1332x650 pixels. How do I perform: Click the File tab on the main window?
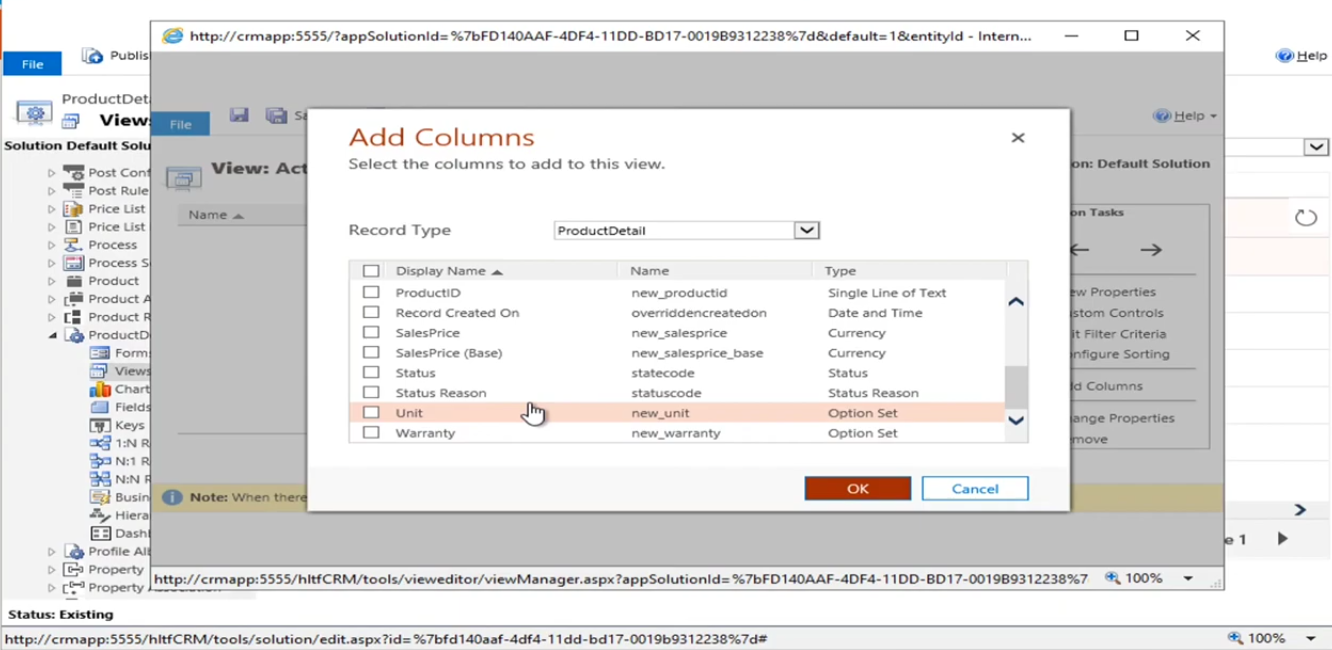(x=32, y=63)
